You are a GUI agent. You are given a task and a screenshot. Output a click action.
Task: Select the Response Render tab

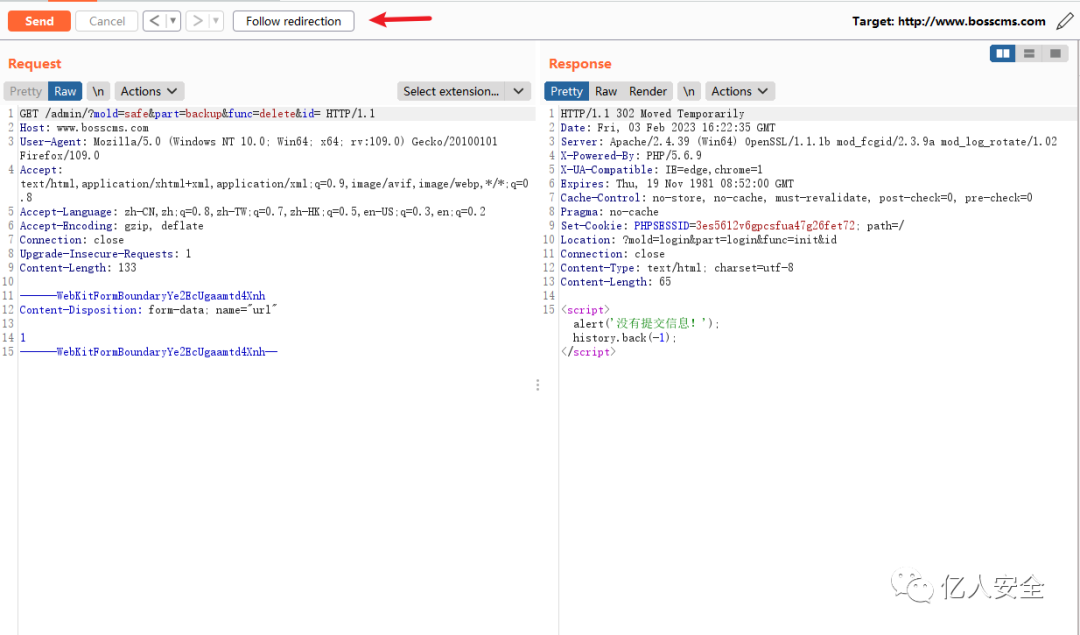(647, 91)
